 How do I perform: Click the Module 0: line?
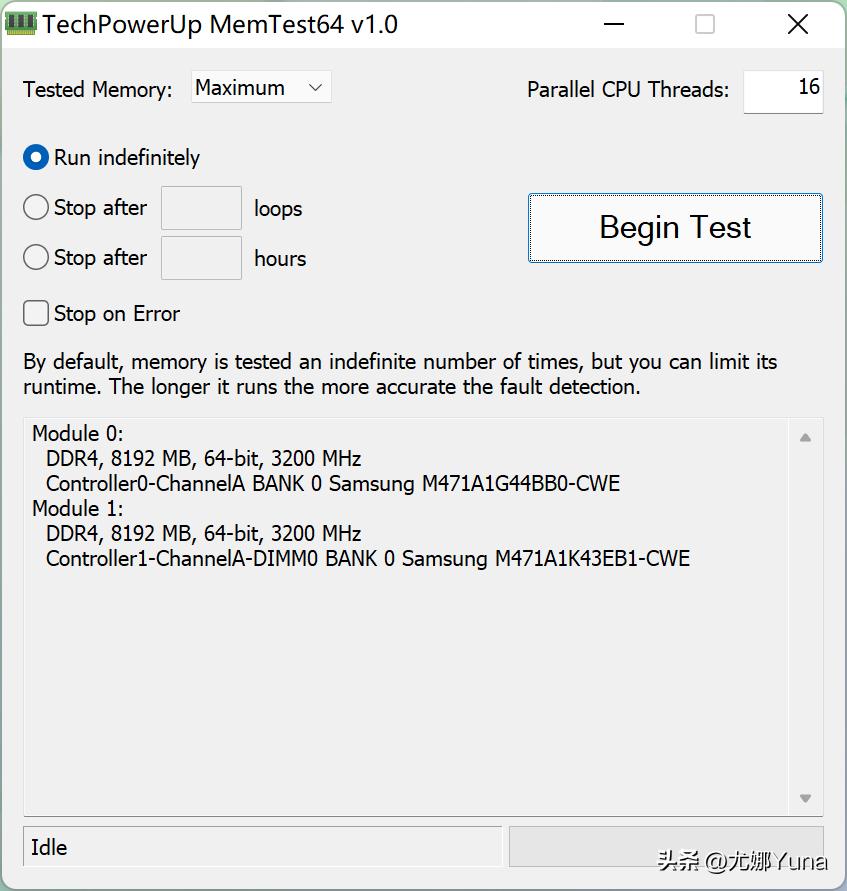pyautogui.click(x=78, y=434)
